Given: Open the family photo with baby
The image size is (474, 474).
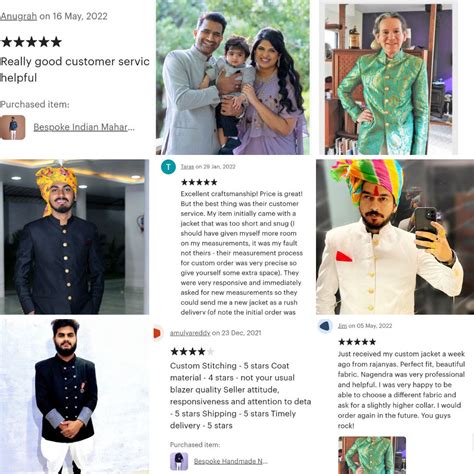Looking at the screenshot, I should [233, 77].
